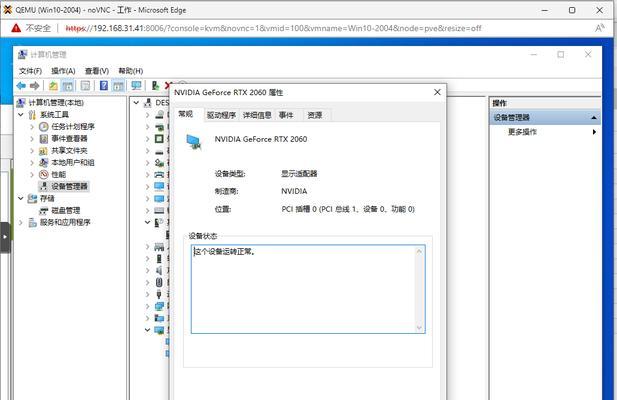Screen dimensions: 617x400
Task: Select 服务和应用程序 in the left tree
Action: click(65, 222)
